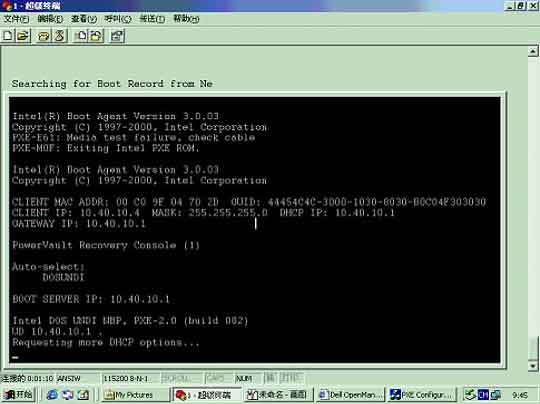Viewport: 540px width, 404px height.
Task: Click the 'CLIENT MAC ADDR' line
Action: tap(249, 202)
